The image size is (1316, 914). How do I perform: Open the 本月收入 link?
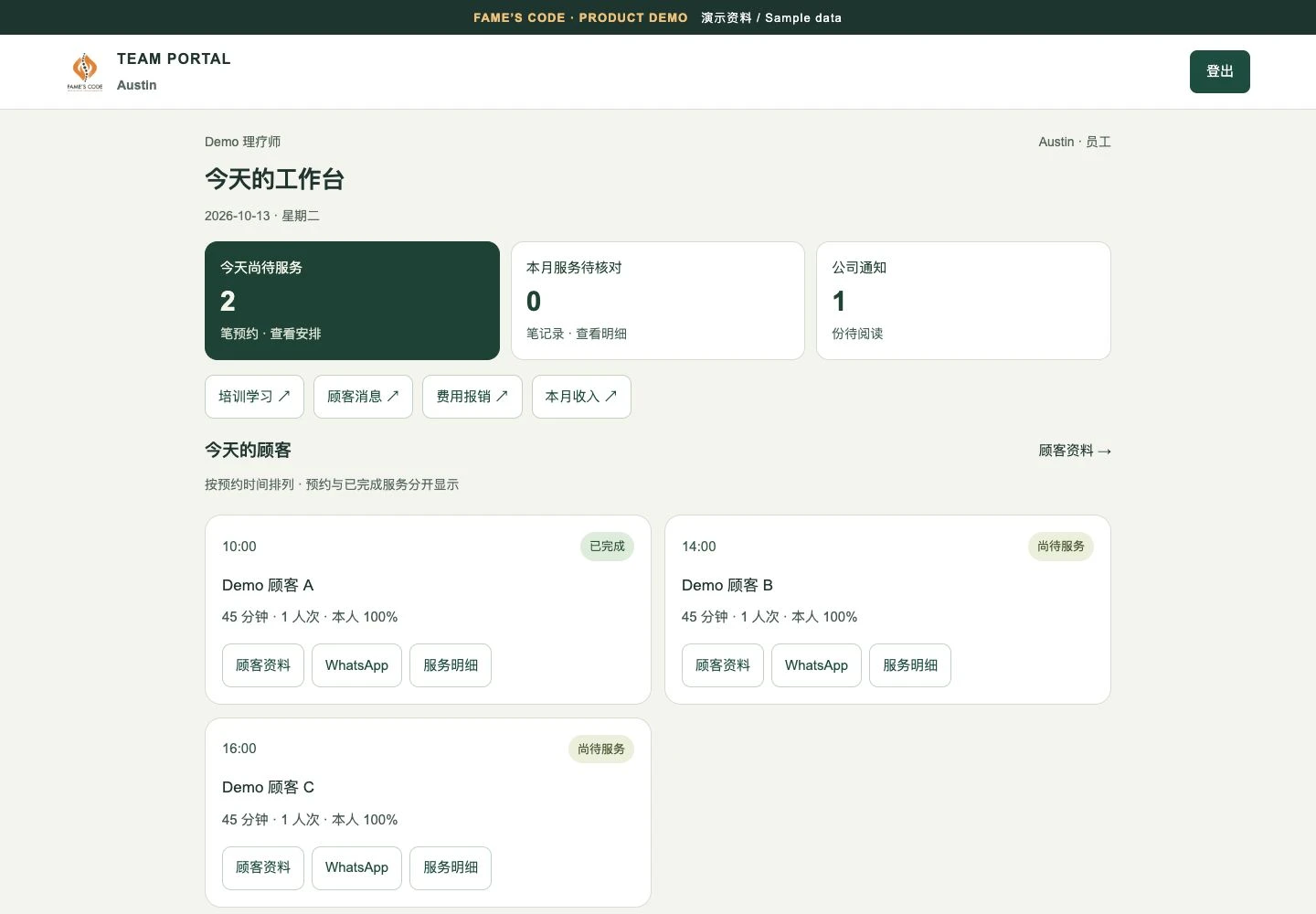coord(581,397)
